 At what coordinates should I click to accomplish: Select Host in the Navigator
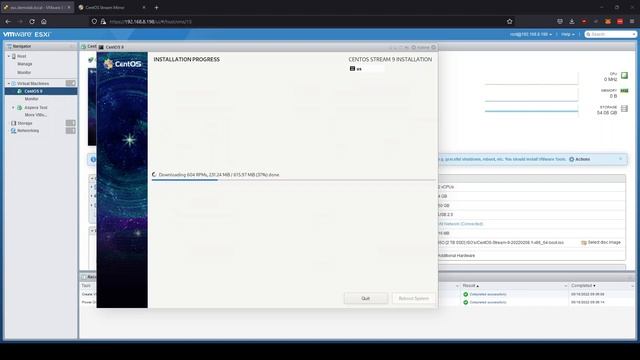click(x=22, y=56)
